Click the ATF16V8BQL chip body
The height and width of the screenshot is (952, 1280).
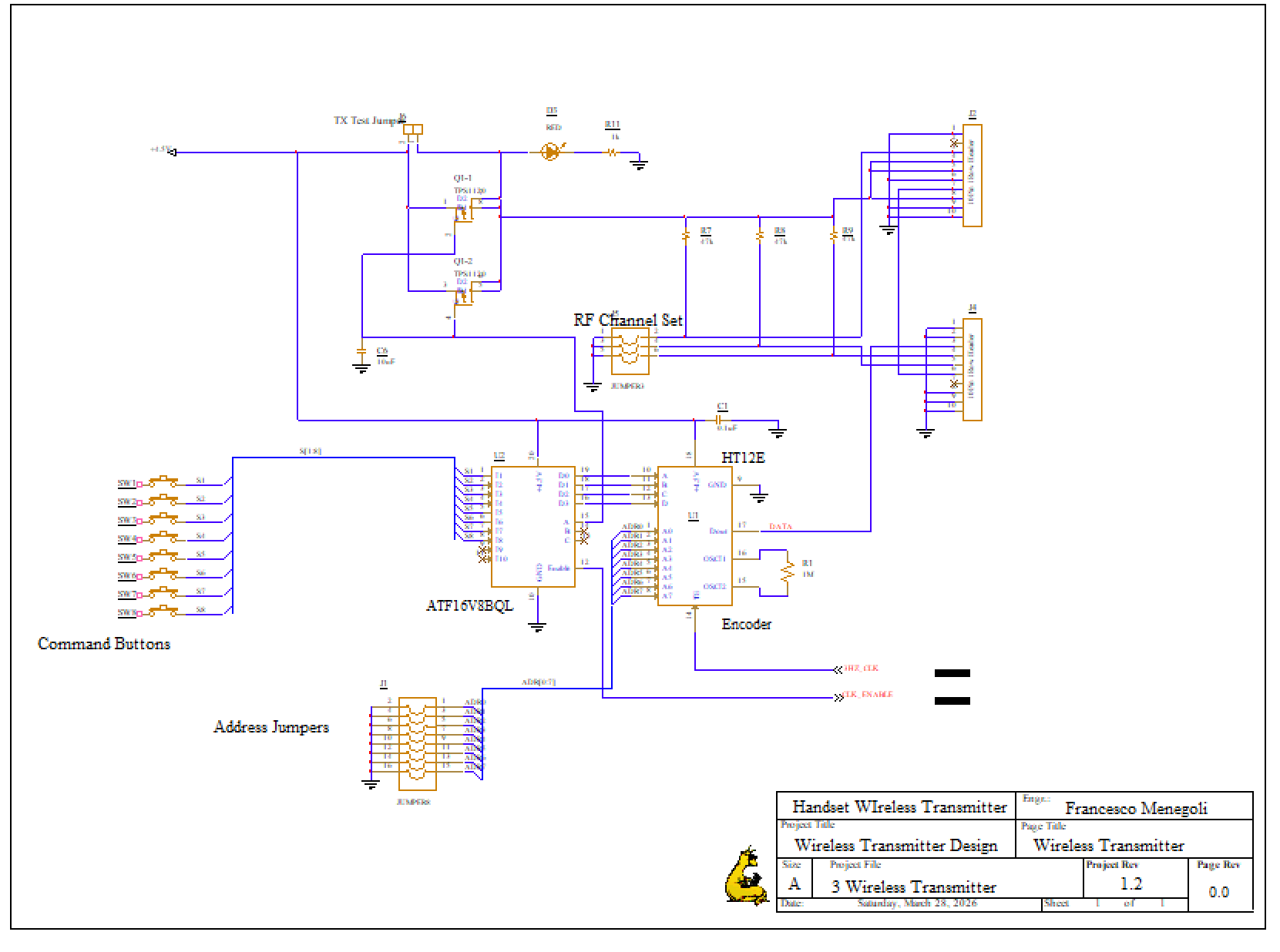pos(533,526)
